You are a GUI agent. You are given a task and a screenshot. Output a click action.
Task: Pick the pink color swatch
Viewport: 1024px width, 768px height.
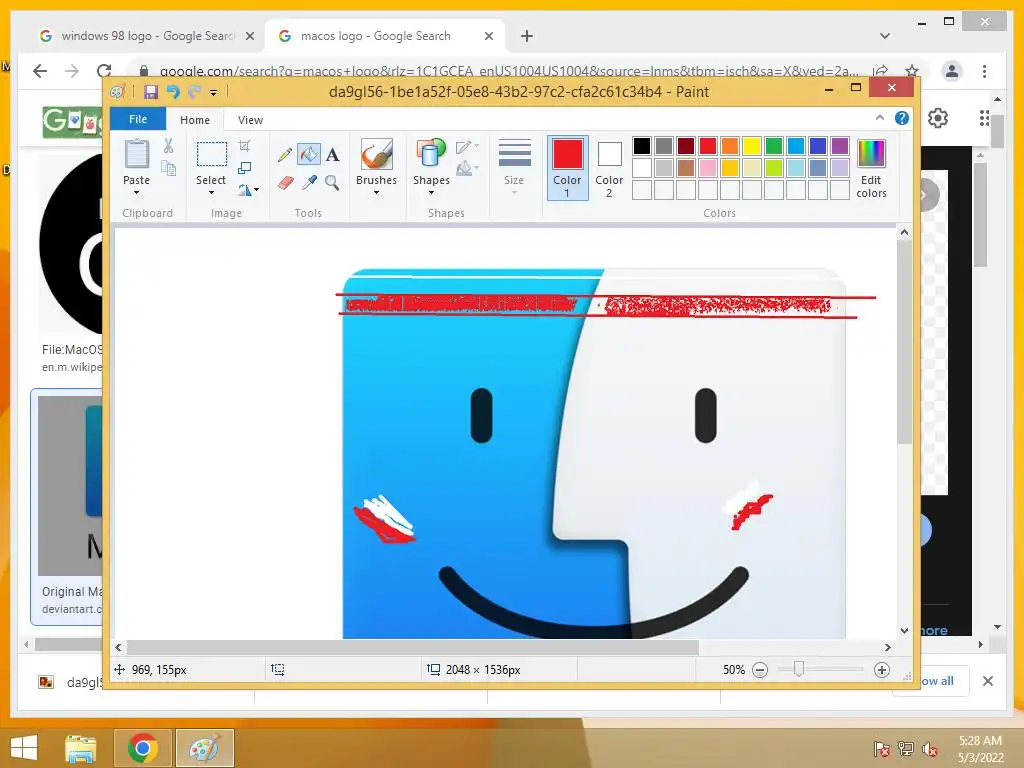click(708, 168)
